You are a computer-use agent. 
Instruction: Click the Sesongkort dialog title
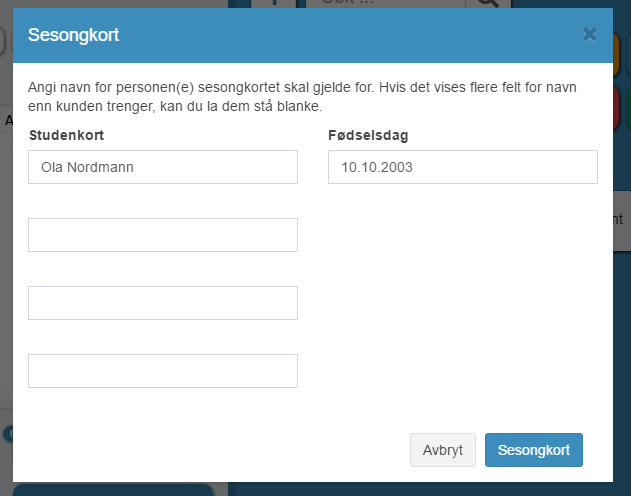pyautogui.click(x=73, y=35)
